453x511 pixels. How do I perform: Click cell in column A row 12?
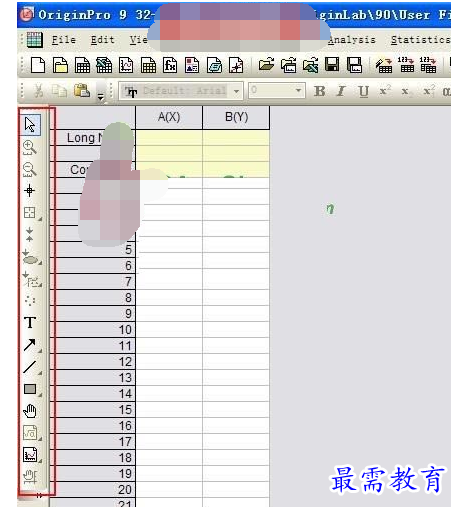tap(169, 362)
